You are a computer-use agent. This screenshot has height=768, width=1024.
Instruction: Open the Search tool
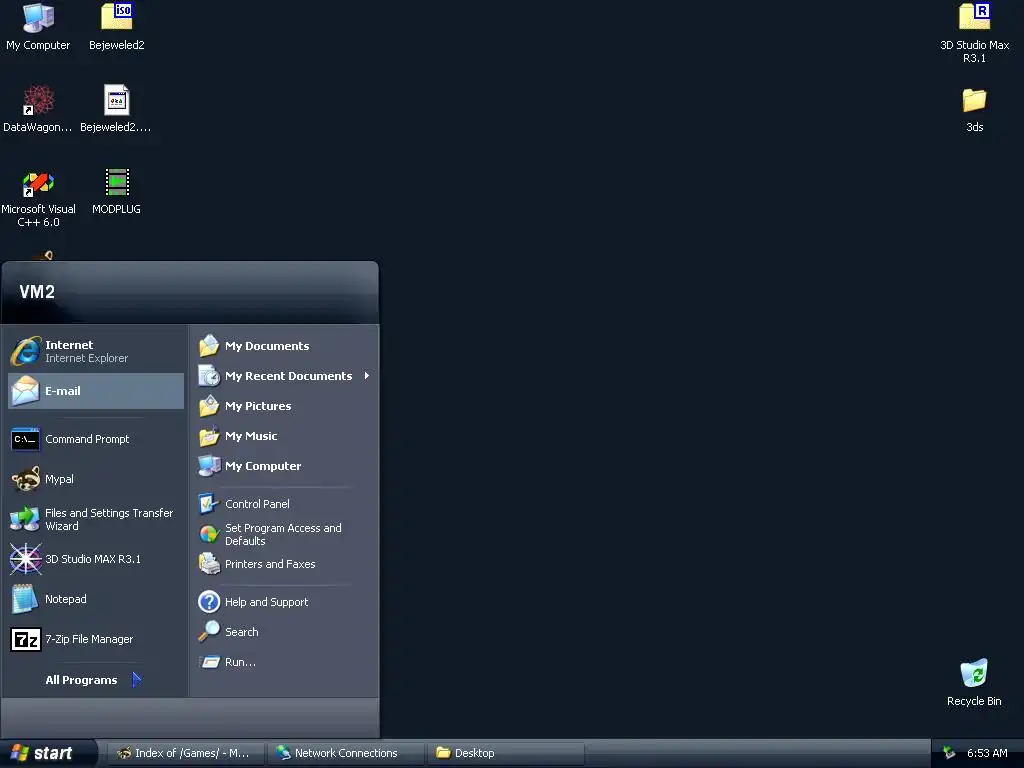click(x=284, y=632)
